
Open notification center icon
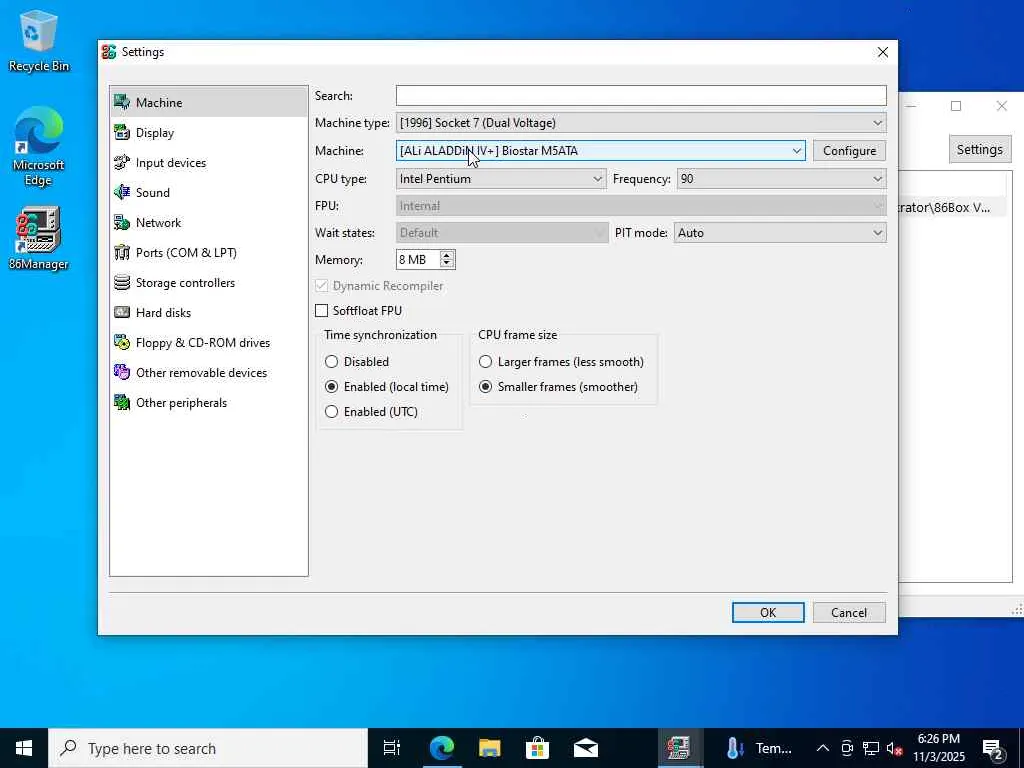pos(993,748)
